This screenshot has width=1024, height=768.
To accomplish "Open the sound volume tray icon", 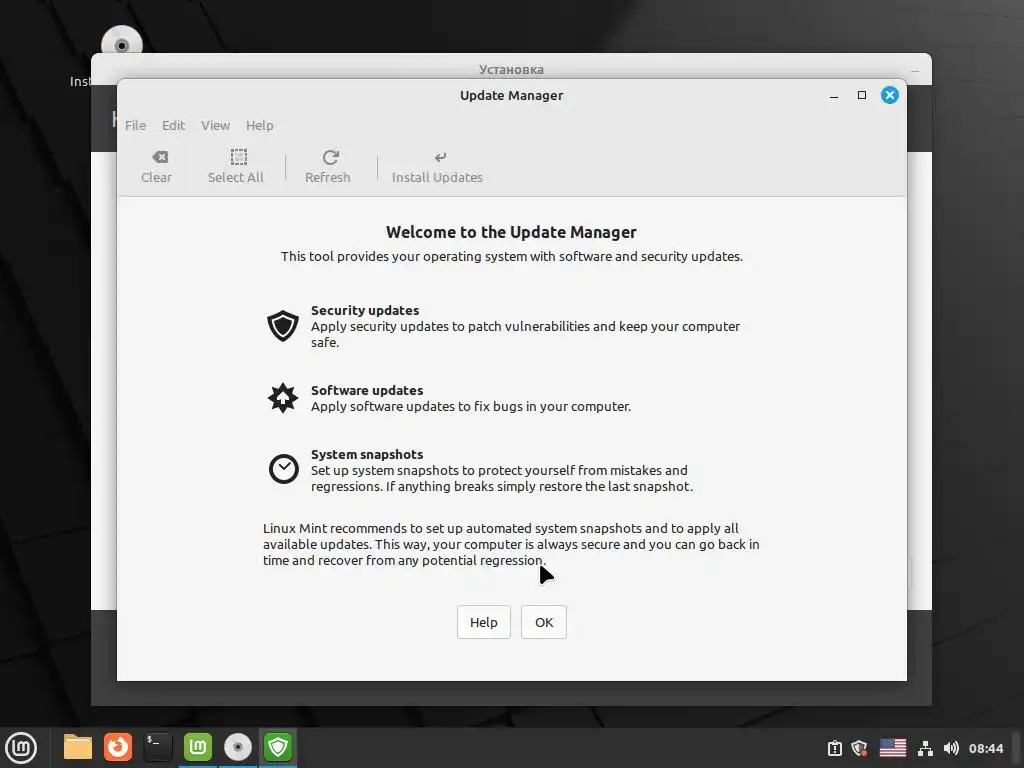I will [x=951, y=748].
